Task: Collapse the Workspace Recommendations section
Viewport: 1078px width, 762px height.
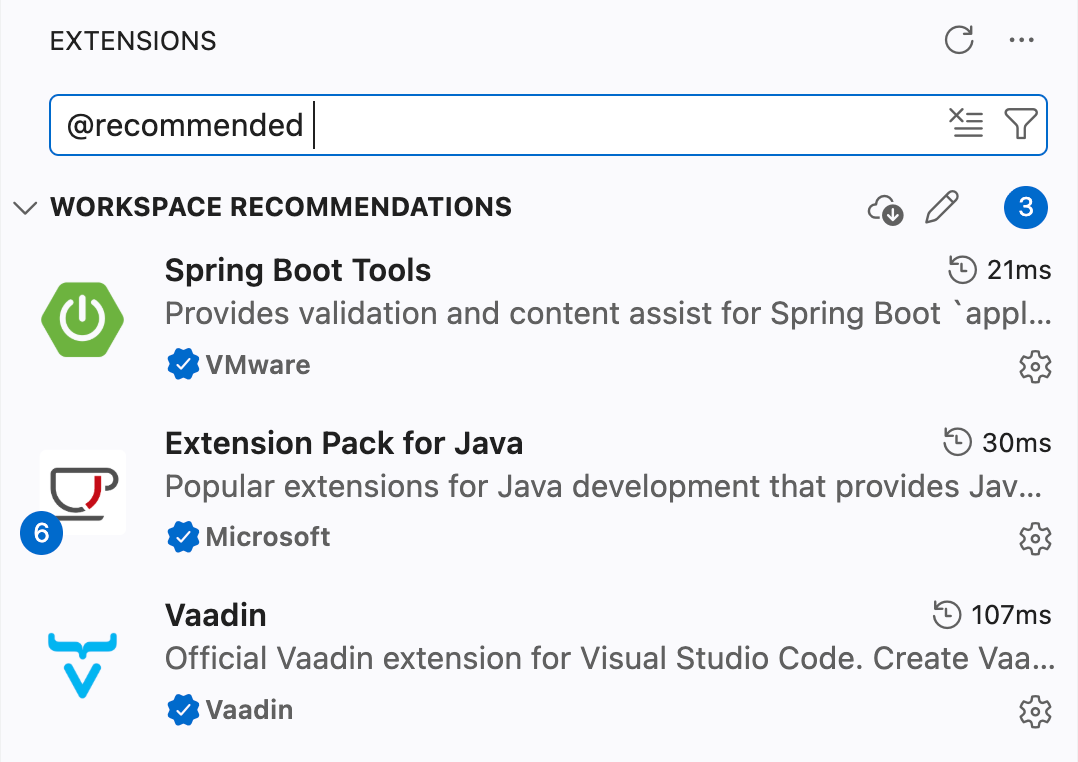Action: click(25, 207)
